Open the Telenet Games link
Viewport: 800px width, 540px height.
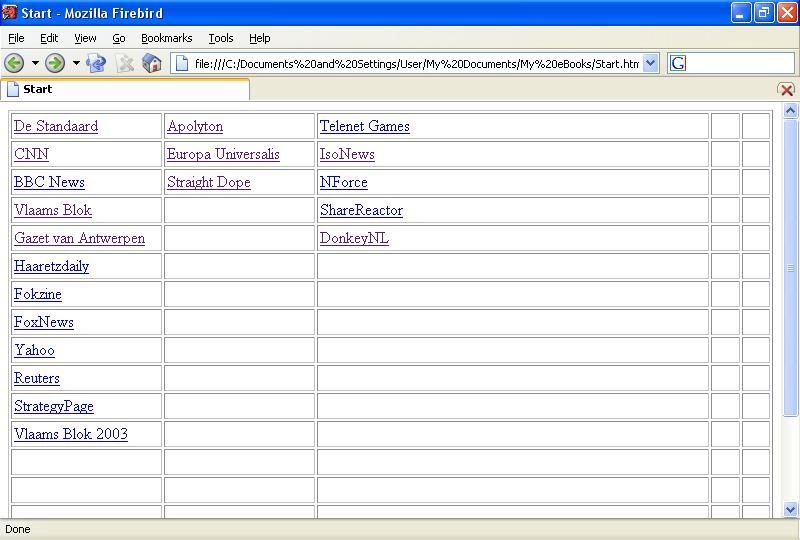pos(364,126)
